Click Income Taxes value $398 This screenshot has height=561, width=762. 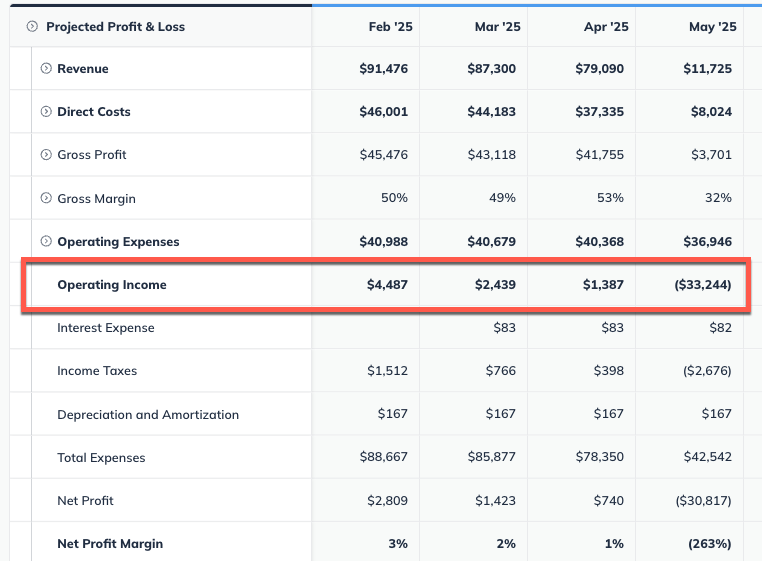pos(608,371)
